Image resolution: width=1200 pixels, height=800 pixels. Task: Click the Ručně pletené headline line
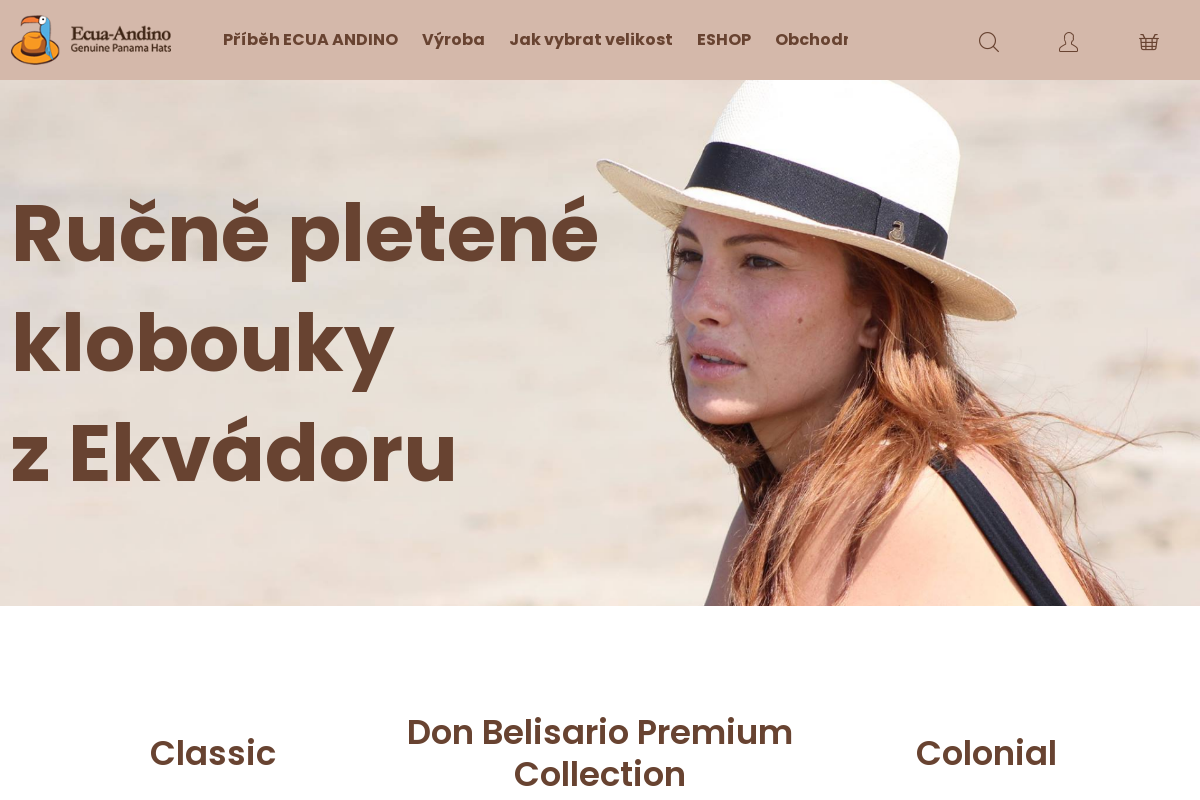pos(305,235)
